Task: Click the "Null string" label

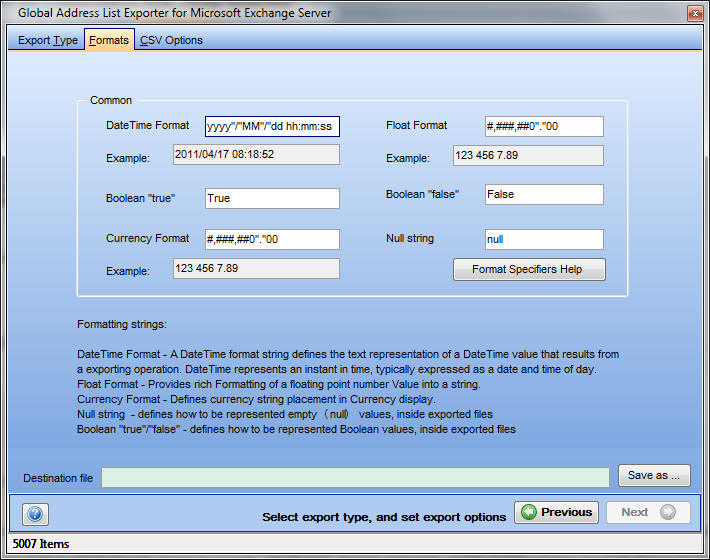Action: point(410,238)
